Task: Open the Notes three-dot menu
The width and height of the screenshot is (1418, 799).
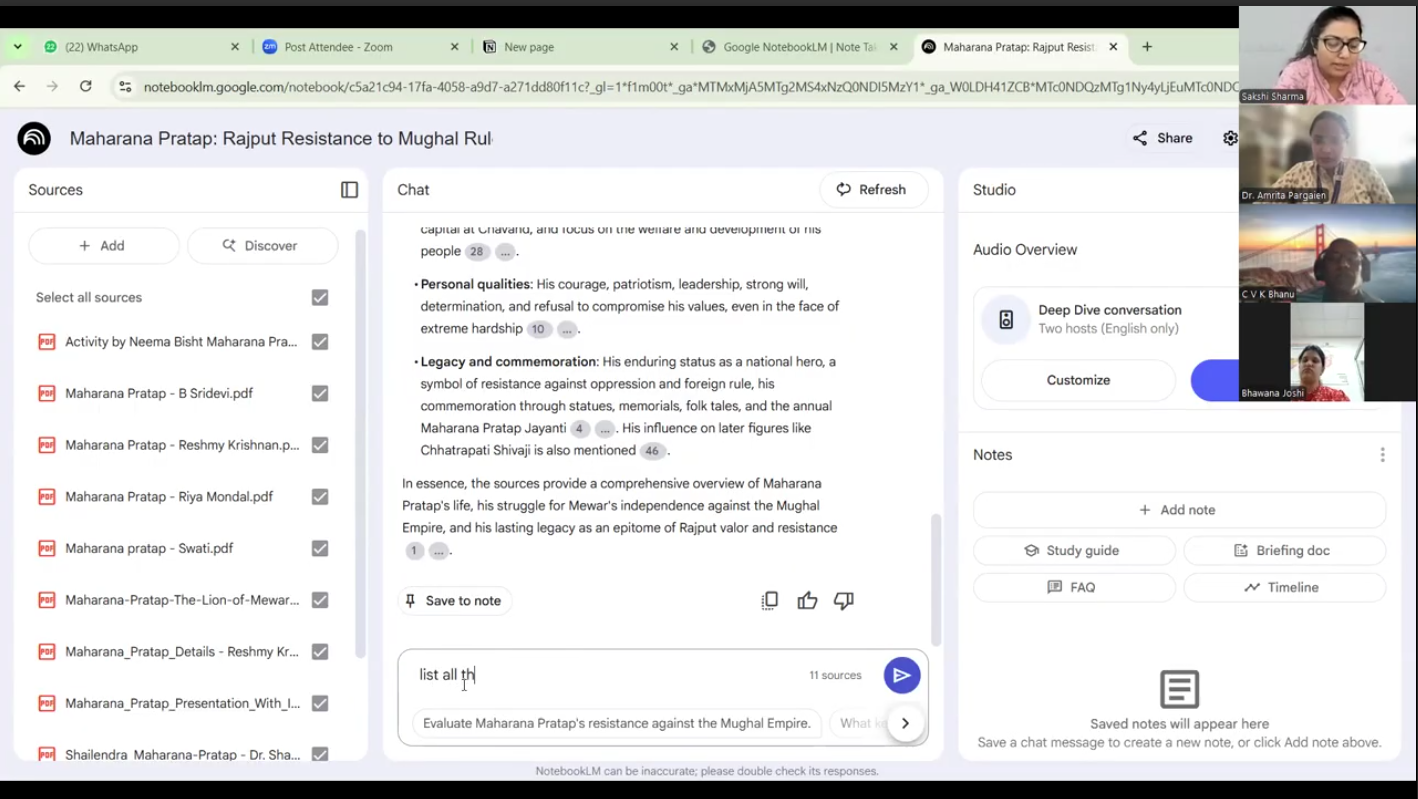Action: coord(1382,455)
